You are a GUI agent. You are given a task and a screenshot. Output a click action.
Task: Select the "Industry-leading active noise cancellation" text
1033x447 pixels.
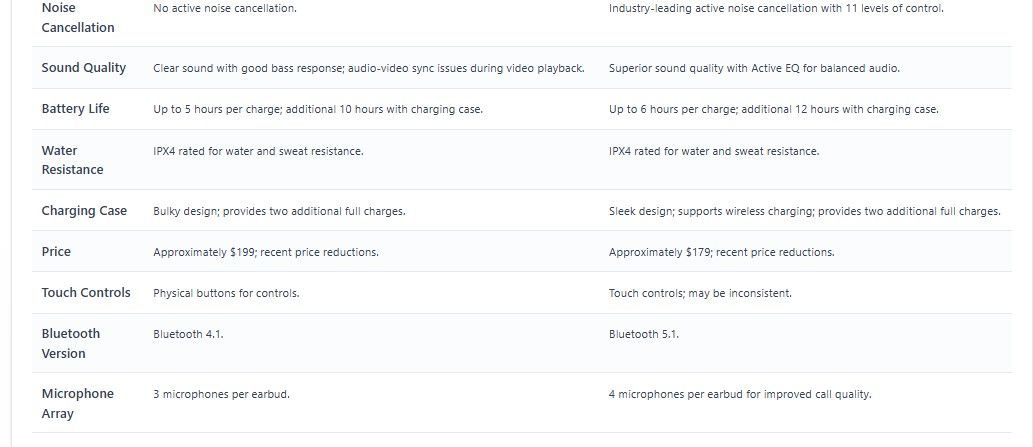pos(776,8)
